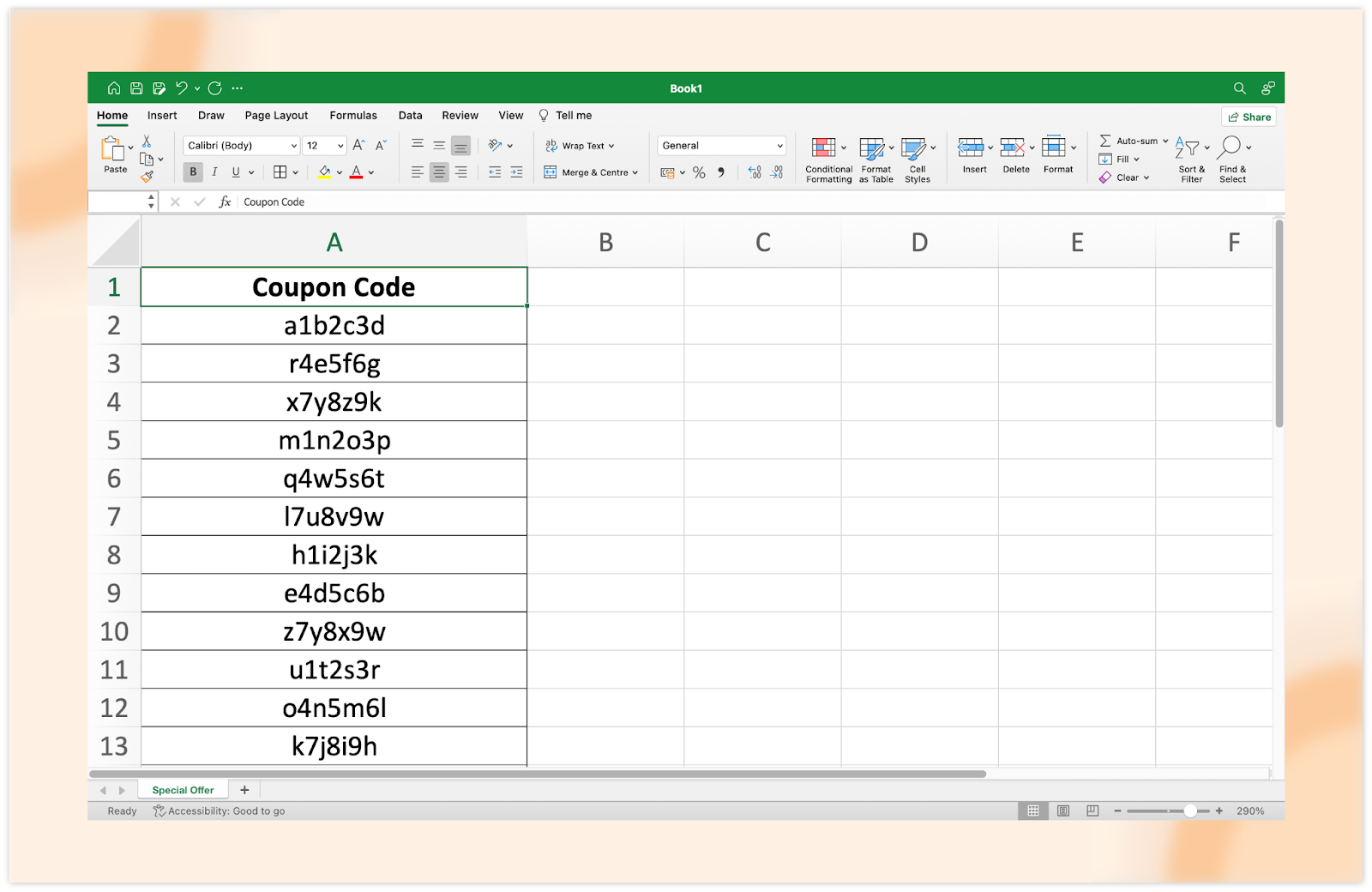Click the Paste button

point(115,155)
